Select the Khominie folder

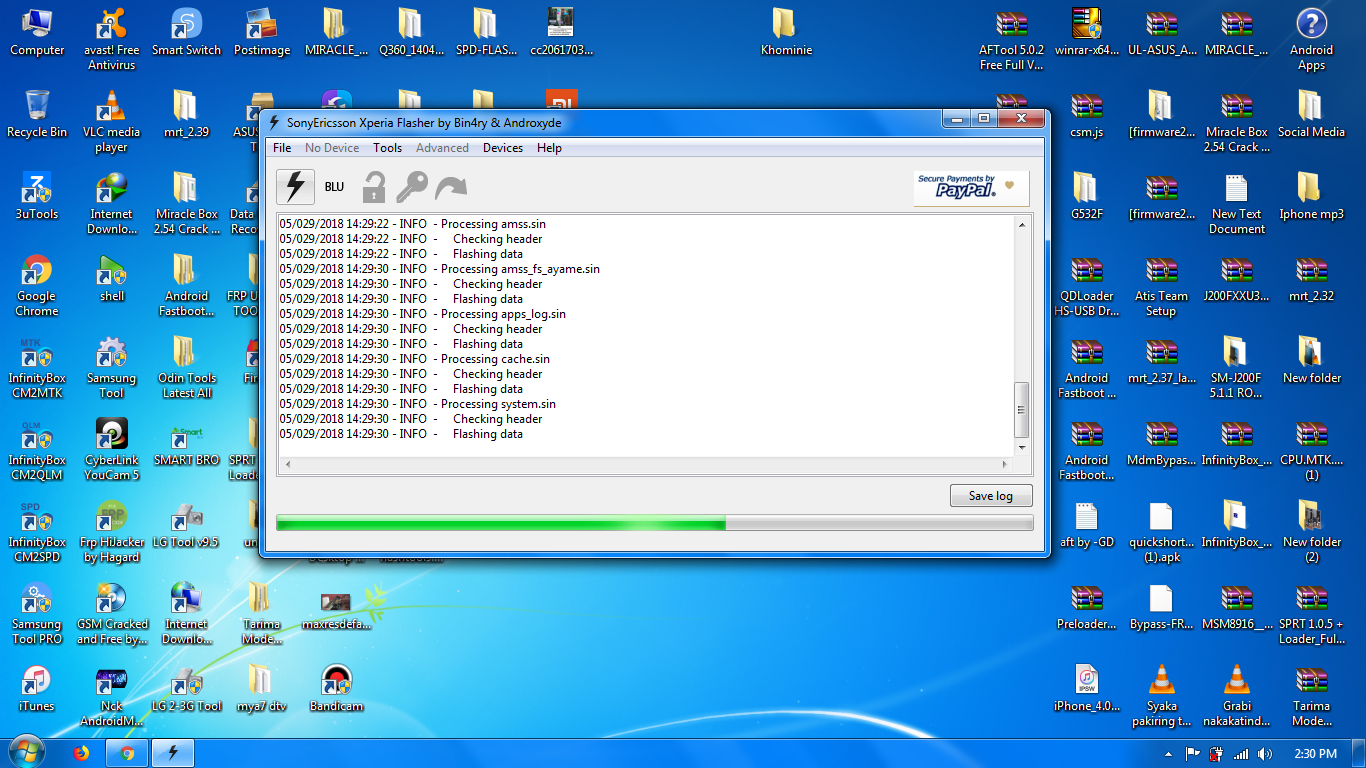click(787, 33)
